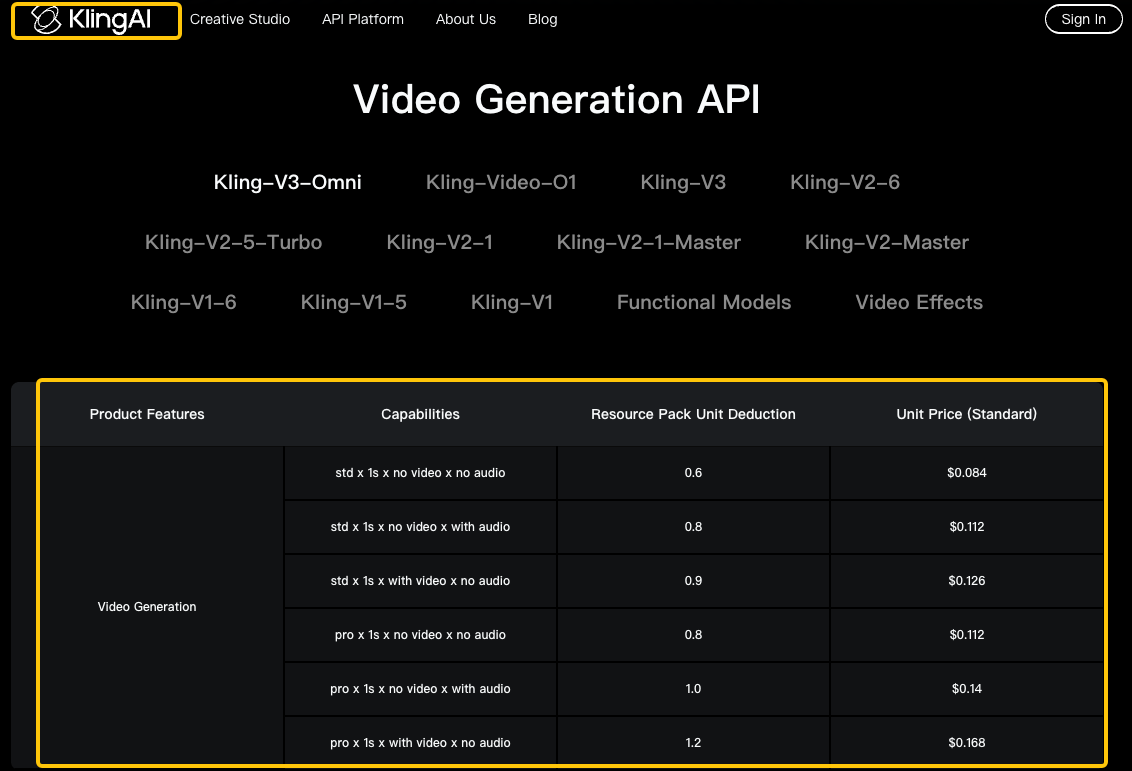Open API Platform navigation link
1132x771 pixels.
coord(362,19)
